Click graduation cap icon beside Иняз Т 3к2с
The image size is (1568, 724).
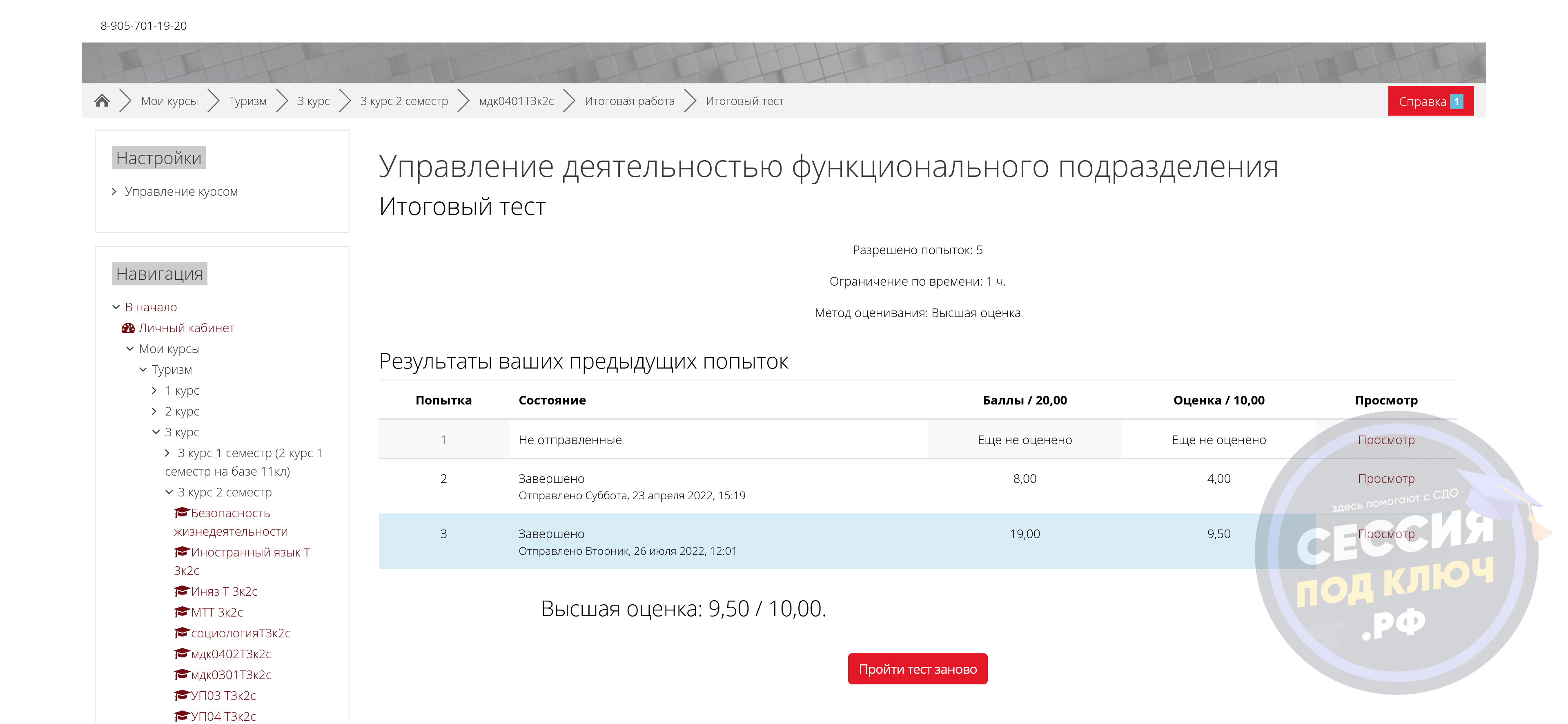[181, 591]
